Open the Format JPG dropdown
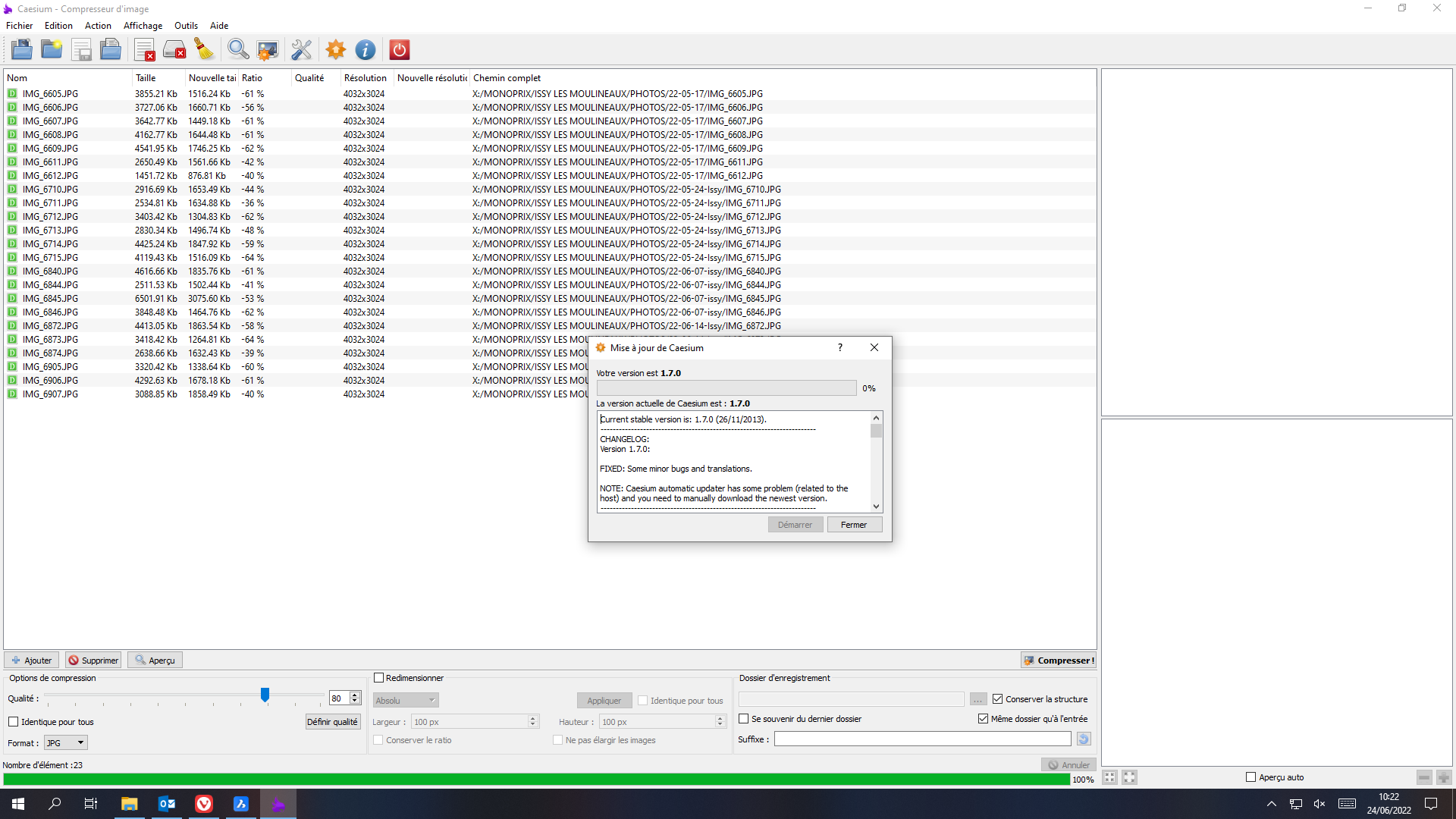Screen dimensions: 1456x819 [x=66, y=743]
